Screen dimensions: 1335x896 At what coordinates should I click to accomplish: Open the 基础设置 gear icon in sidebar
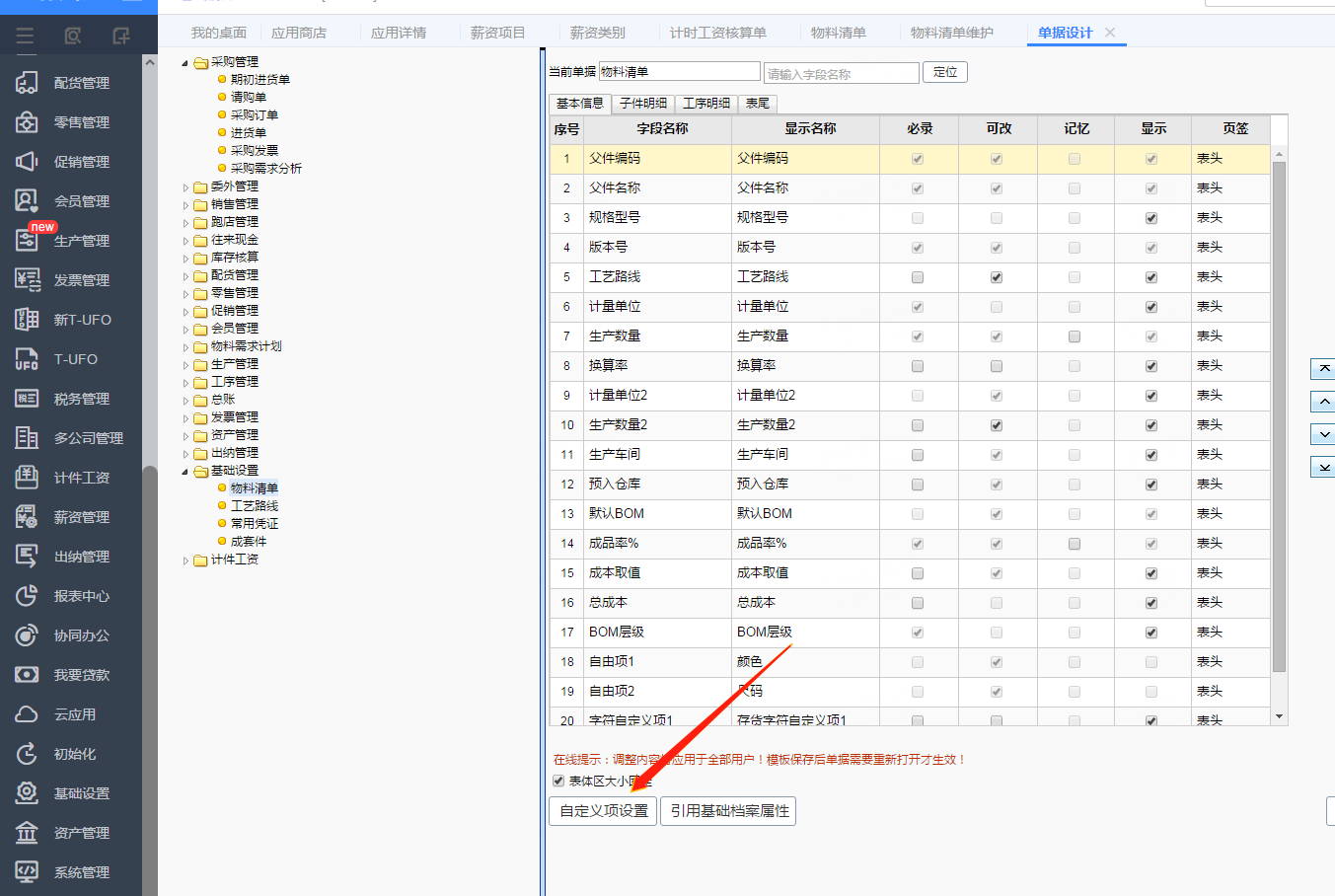pos(27,793)
